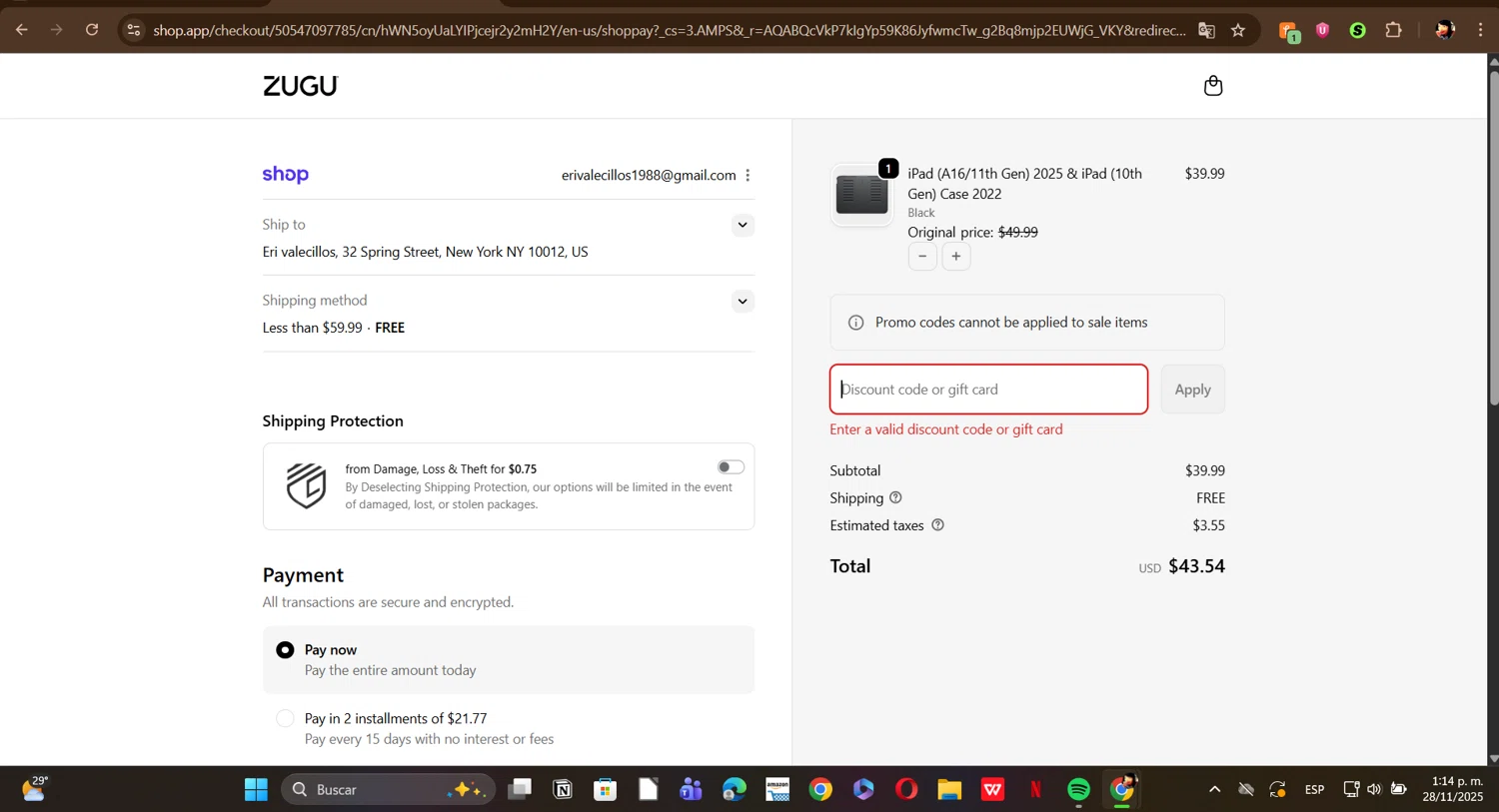The height and width of the screenshot is (812, 1499).
Task: Click the iPad case product thumbnail
Action: [861, 195]
